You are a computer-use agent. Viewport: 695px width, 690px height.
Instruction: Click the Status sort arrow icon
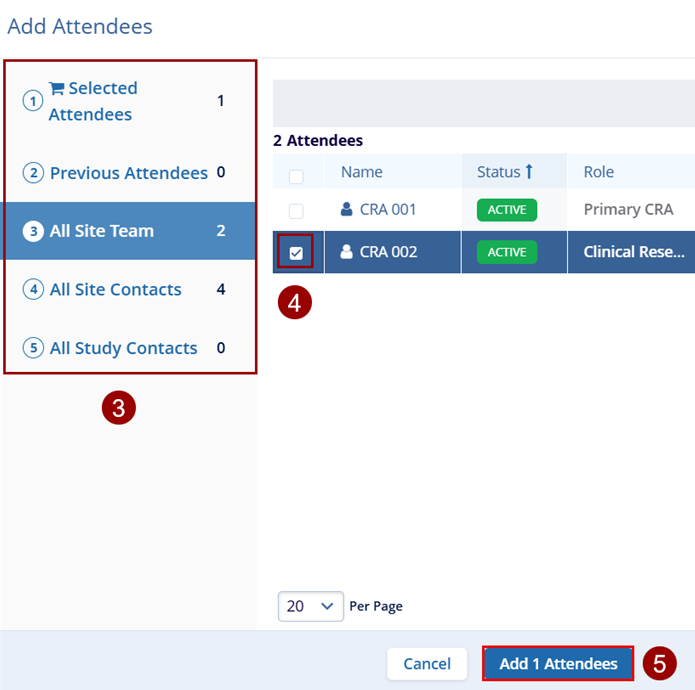click(x=529, y=172)
